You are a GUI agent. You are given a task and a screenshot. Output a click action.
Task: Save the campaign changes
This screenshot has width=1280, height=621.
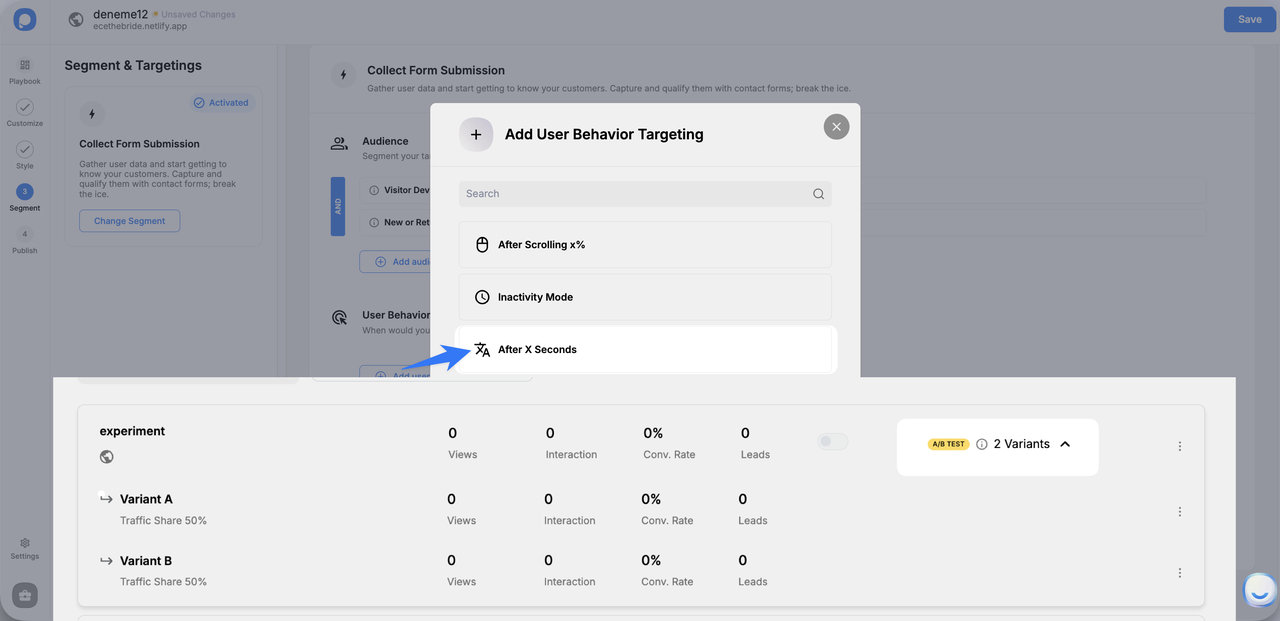(x=1249, y=19)
